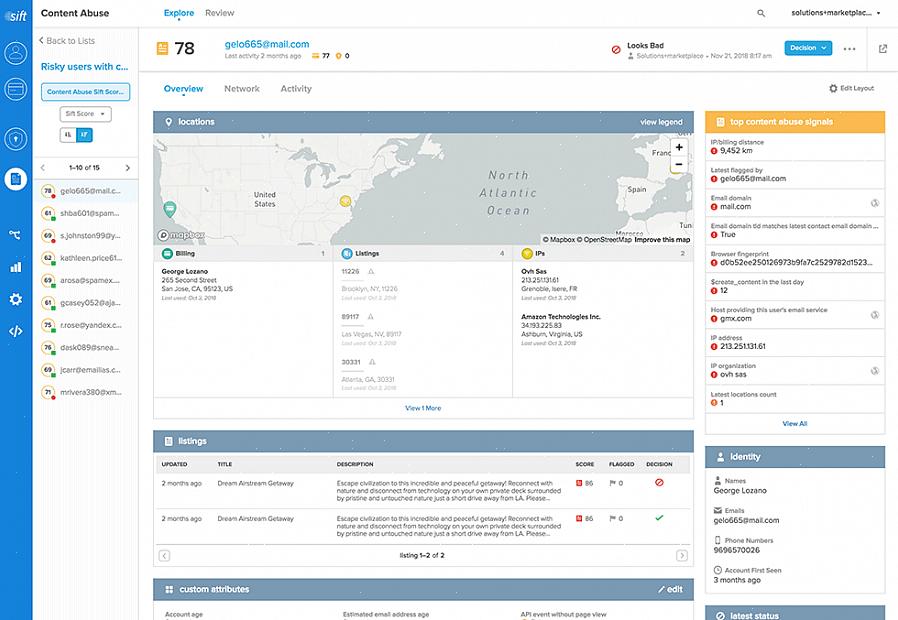Open the settings gear in left sidebar

coord(15,299)
